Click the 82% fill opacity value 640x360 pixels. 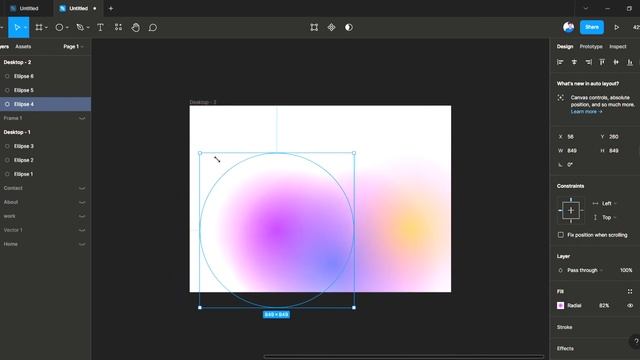pyautogui.click(x=604, y=305)
